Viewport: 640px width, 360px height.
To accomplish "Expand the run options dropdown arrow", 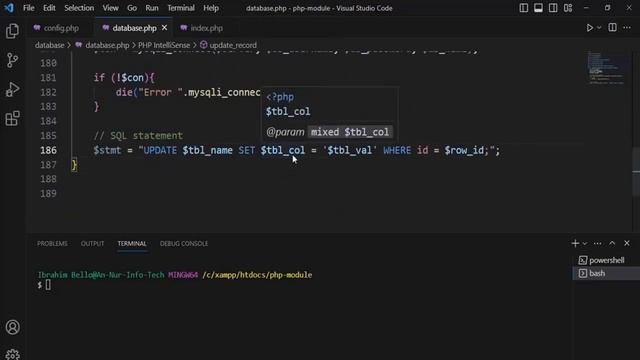I will [599, 28].
